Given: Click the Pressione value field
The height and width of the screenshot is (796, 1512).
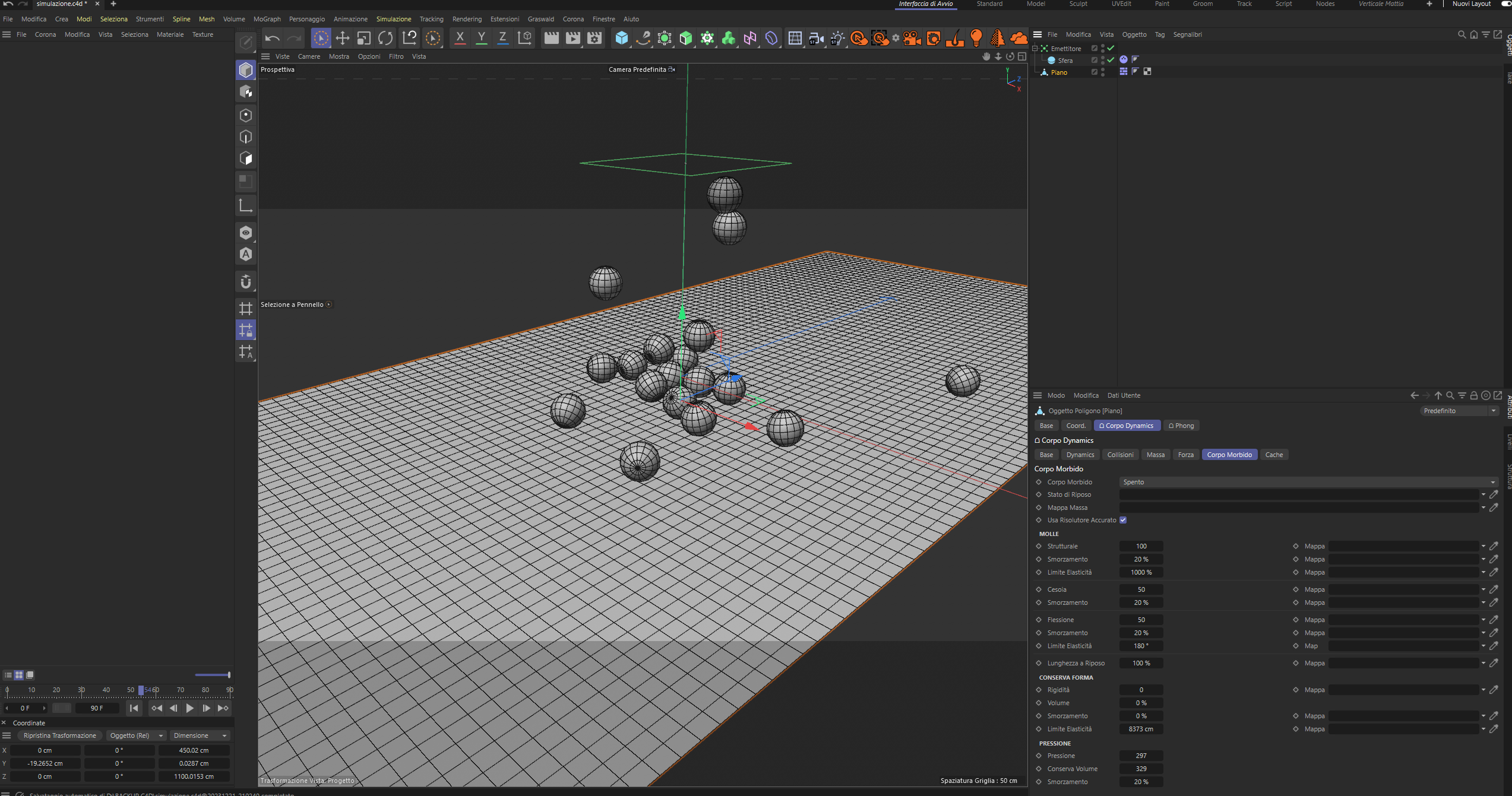Looking at the screenshot, I should (x=1141, y=756).
